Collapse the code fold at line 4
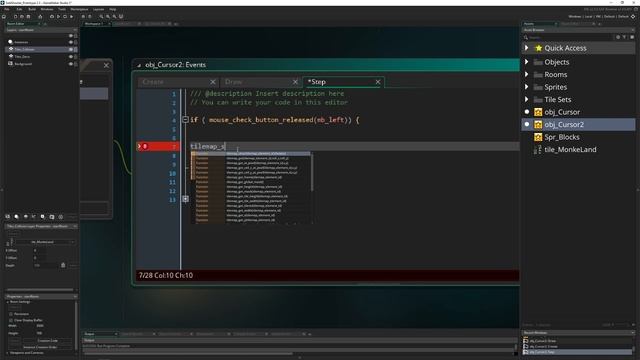The image size is (640, 360). (x=185, y=120)
